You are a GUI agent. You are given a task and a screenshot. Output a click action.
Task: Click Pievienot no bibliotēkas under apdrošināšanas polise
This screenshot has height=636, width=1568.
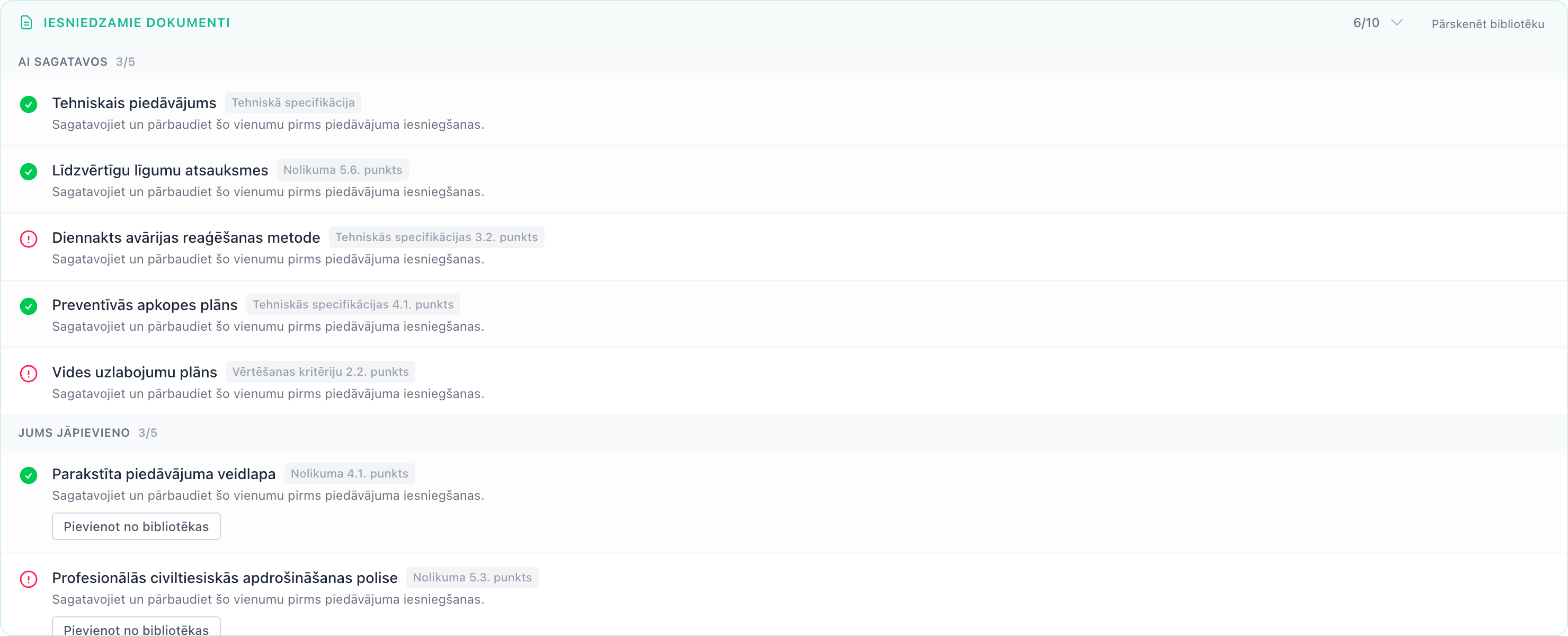136,628
